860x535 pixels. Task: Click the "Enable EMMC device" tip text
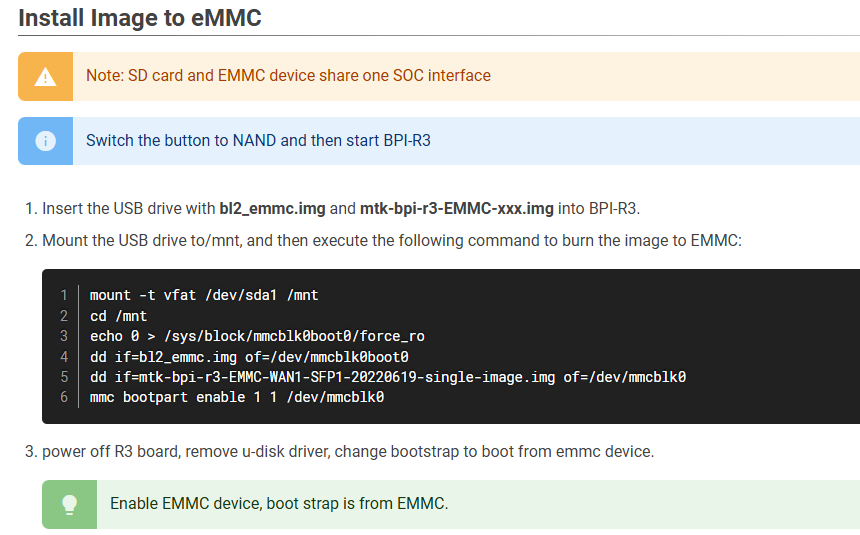279,504
